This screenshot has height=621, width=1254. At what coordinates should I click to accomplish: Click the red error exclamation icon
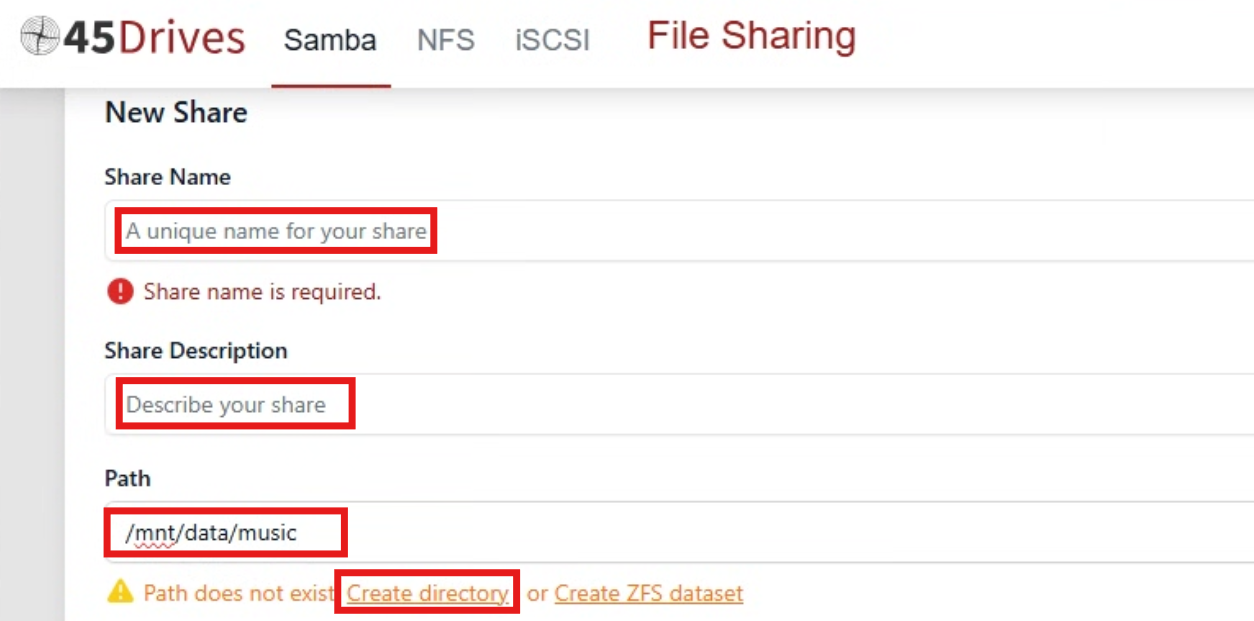tap(120, 291)
